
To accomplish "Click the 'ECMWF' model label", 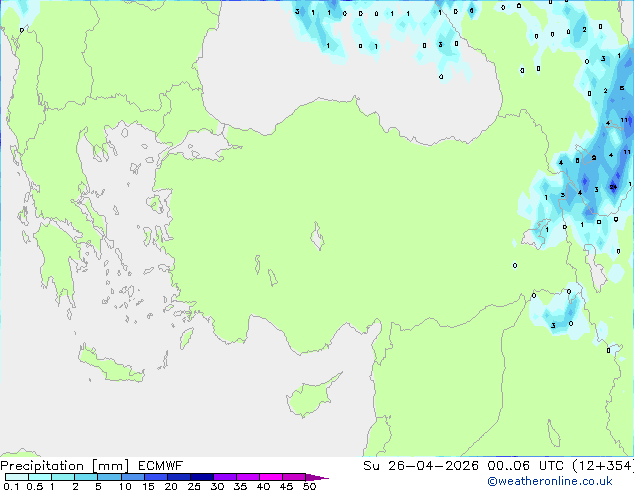I will pyautogui.click(x=161, y=466).
